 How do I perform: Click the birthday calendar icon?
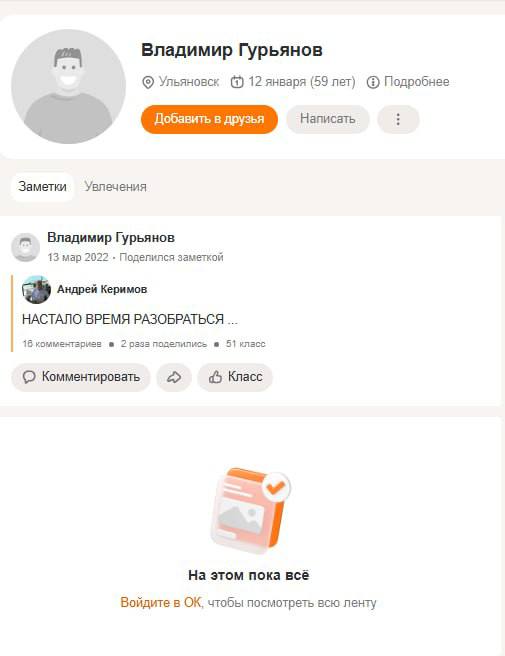click(237, 82)
